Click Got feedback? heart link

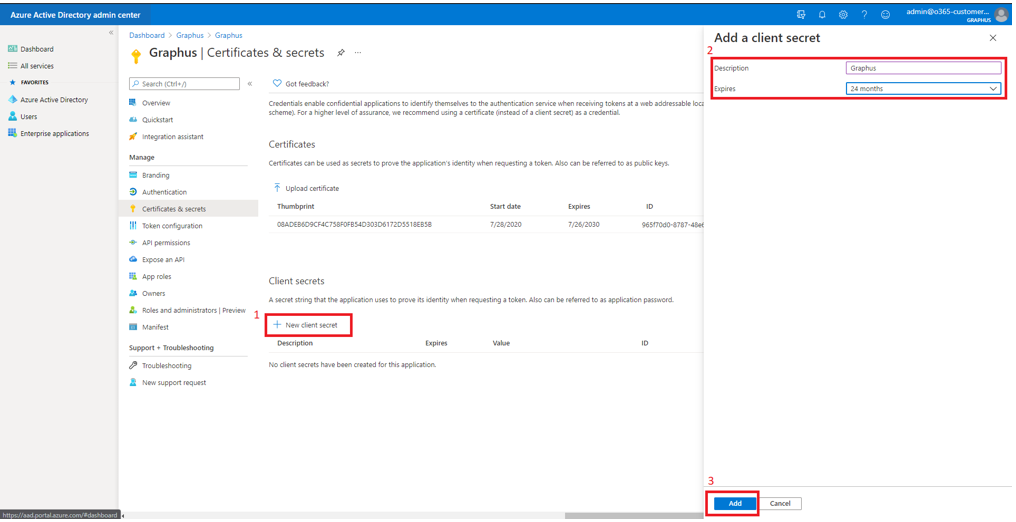(301, 84)
